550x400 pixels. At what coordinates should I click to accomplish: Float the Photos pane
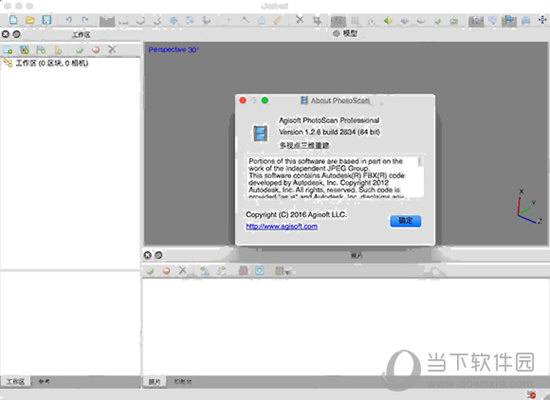159,255
